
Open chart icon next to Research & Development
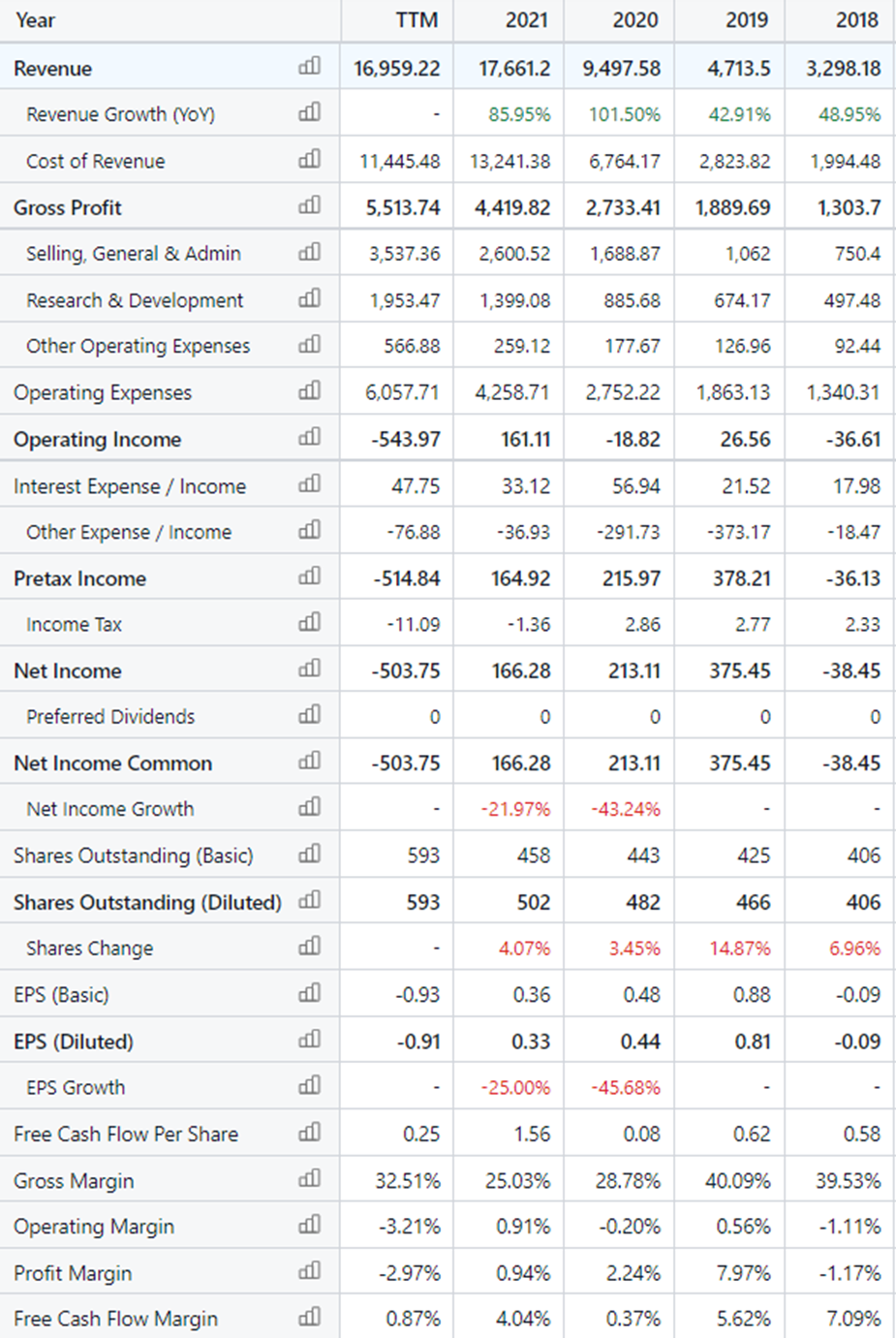tap(309, 298)
